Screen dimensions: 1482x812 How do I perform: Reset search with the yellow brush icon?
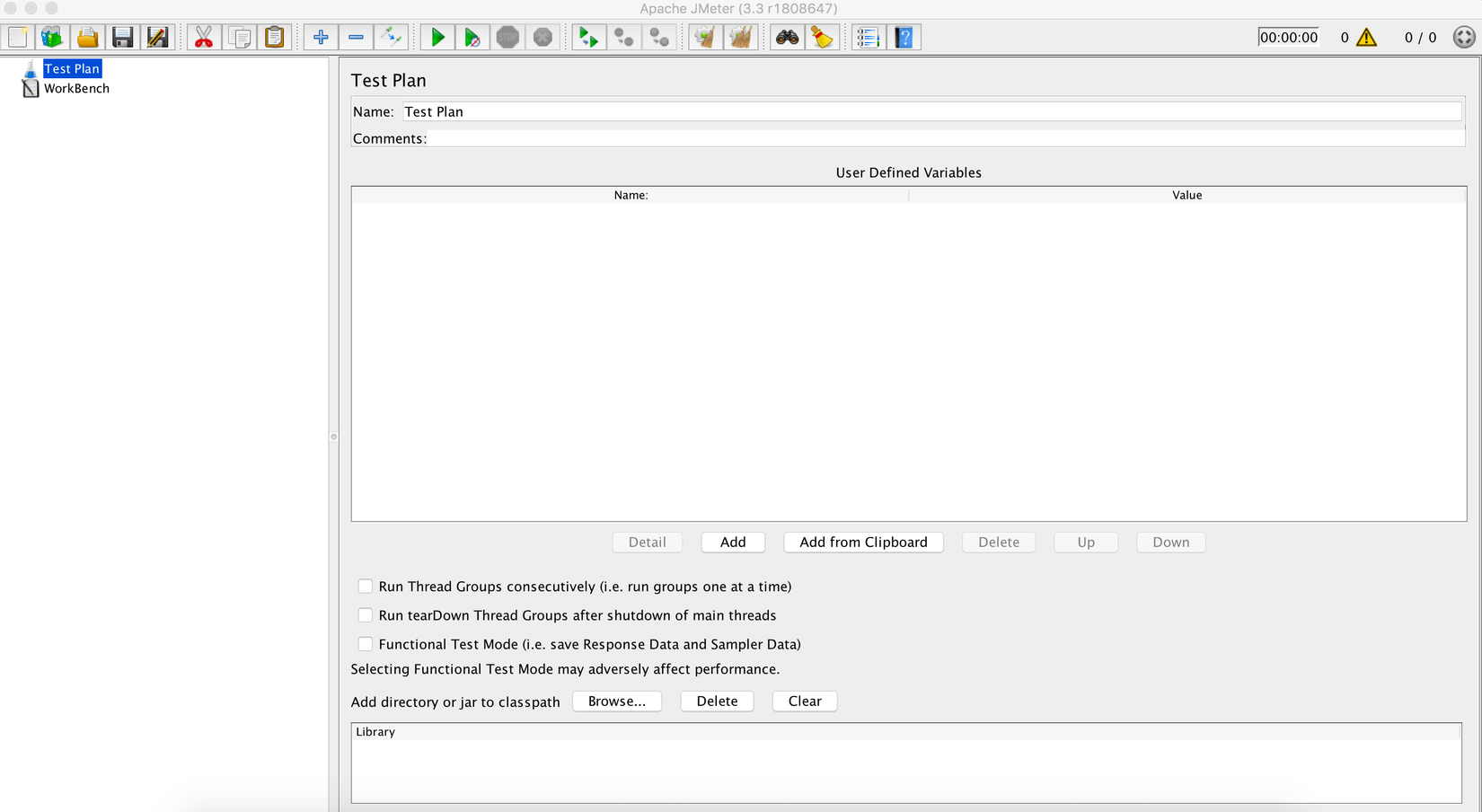click(822, 37)
